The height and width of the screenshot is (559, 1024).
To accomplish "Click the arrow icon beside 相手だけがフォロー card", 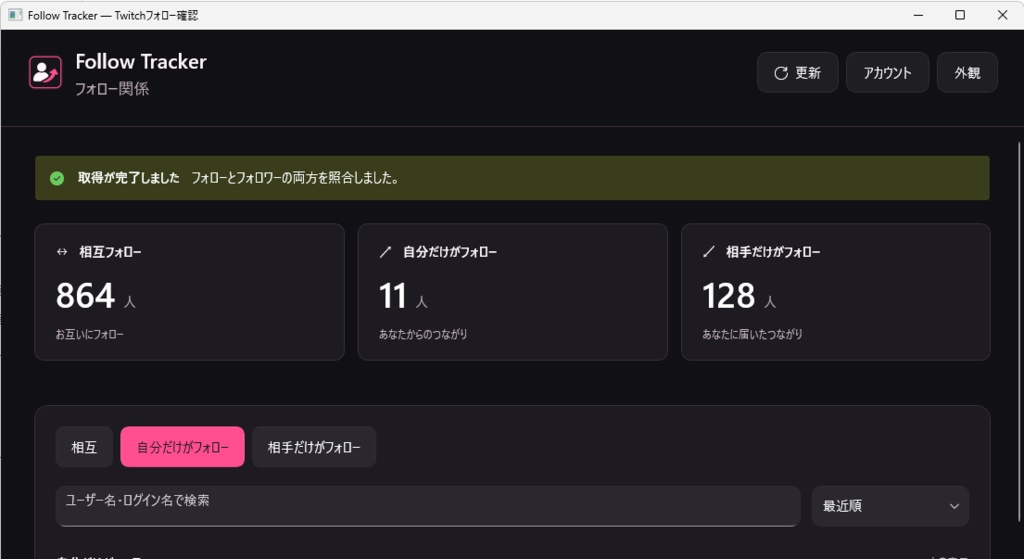I will pos(709,251).
